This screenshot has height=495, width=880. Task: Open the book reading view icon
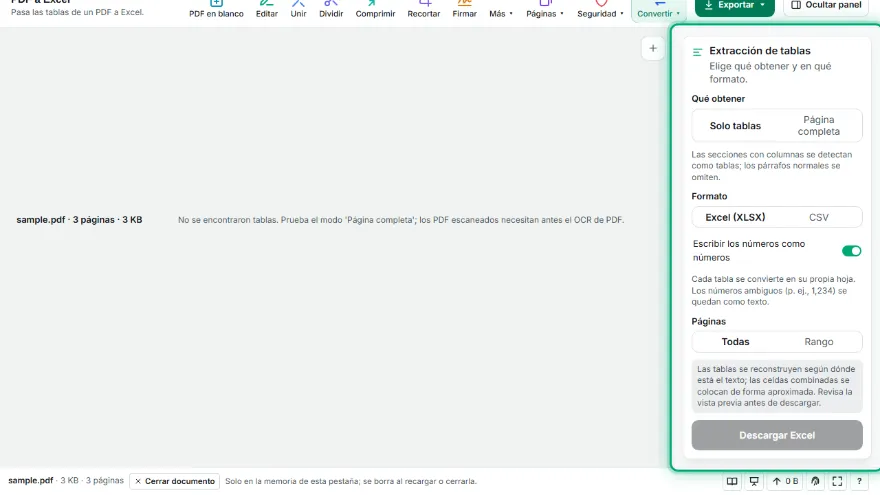[732, 481]
